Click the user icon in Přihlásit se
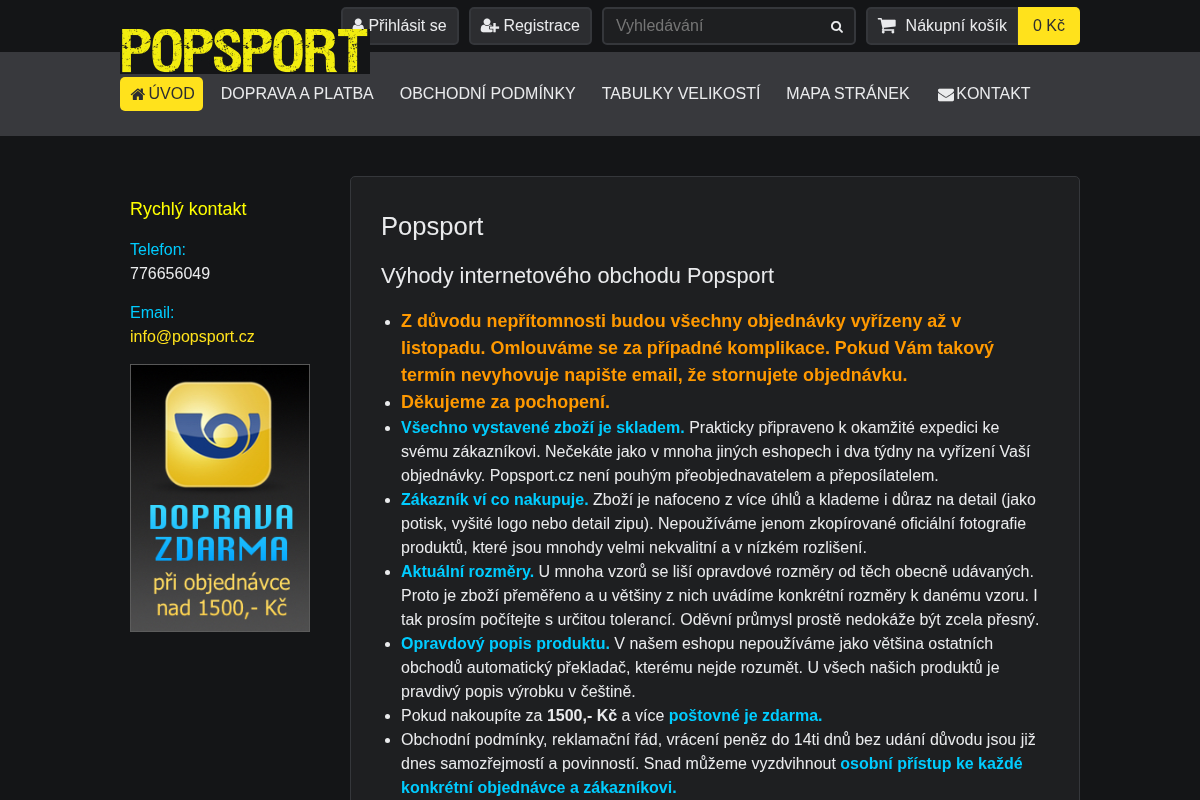The image size is (1200, 800). (358, 25)
